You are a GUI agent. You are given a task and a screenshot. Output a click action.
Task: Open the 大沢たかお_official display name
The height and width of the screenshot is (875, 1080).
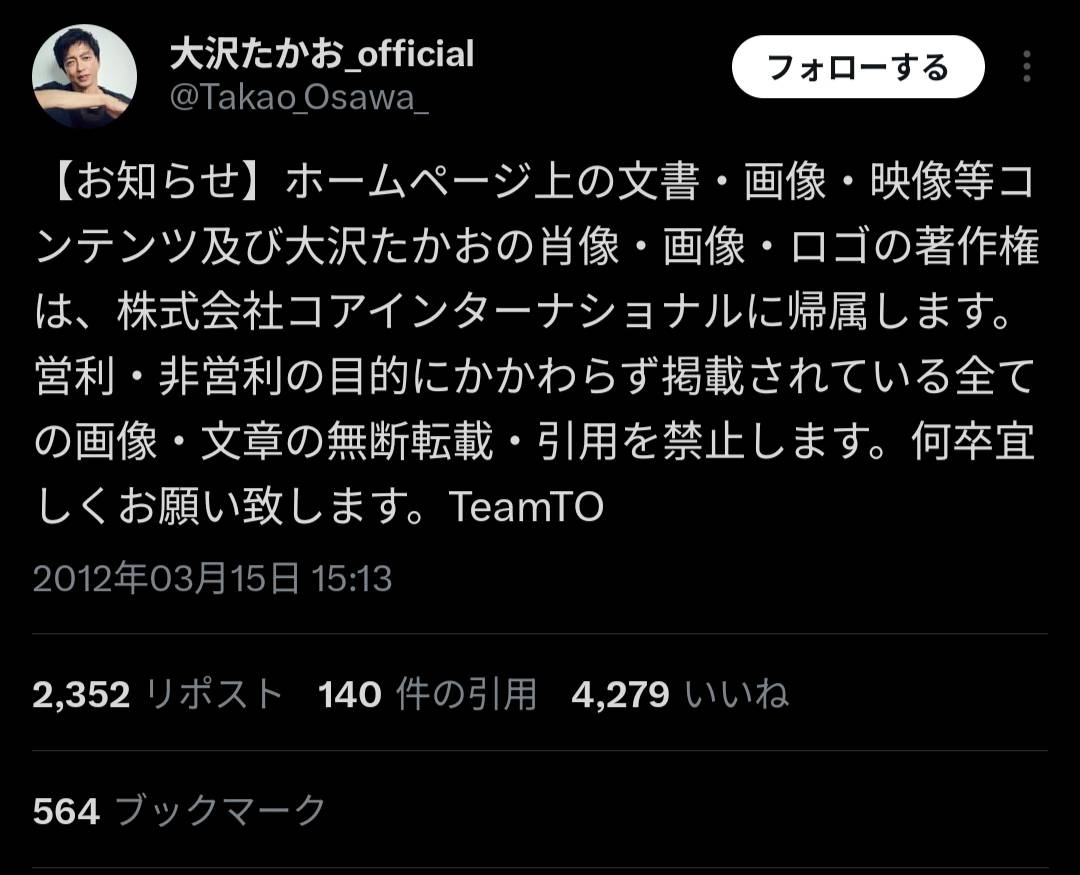[x=322, y=54]
